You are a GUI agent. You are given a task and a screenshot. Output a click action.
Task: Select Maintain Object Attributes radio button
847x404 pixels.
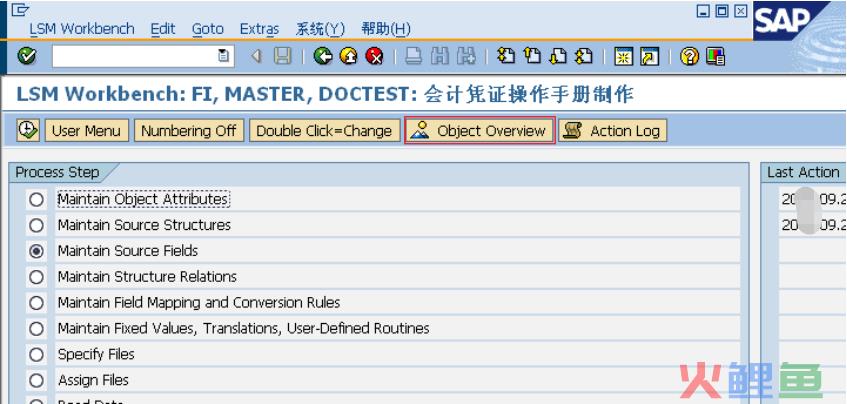pos(36,199)
